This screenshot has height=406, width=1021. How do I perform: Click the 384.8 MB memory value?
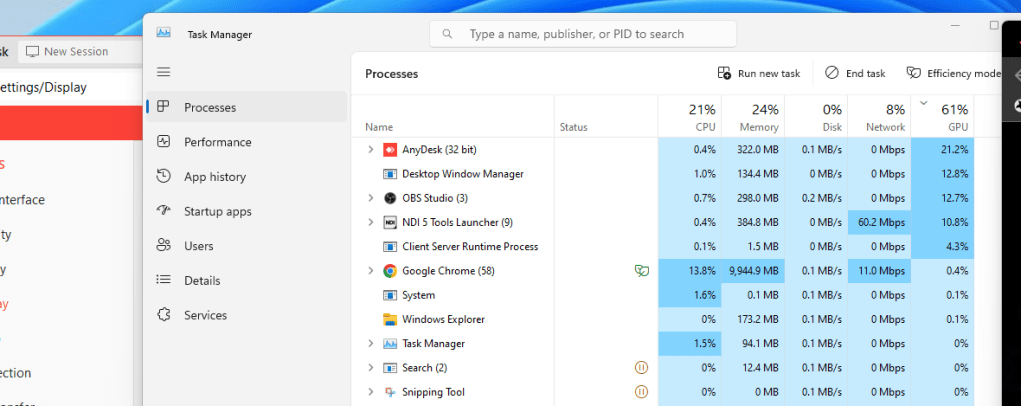(753, 223)
